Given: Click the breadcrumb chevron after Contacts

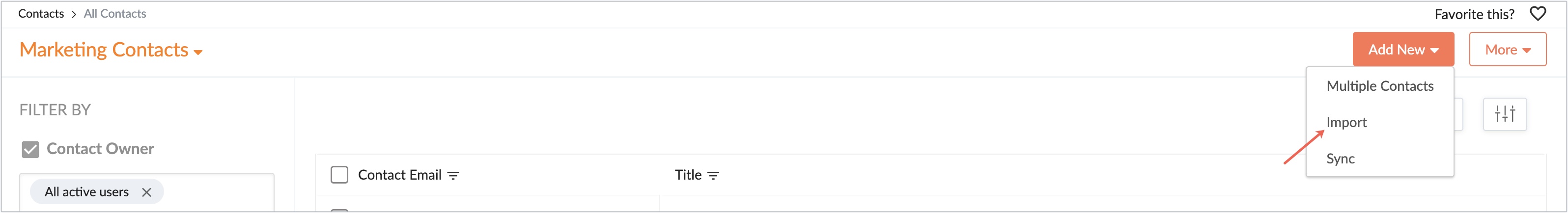Looking at the screenshot, I should click(x=74, y=14).
